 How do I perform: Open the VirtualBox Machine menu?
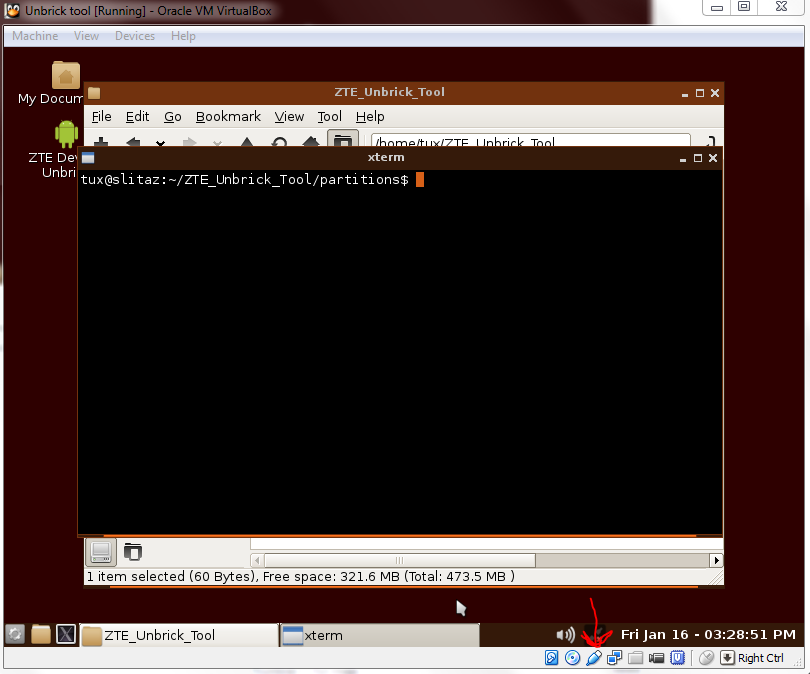click(35, 36)
